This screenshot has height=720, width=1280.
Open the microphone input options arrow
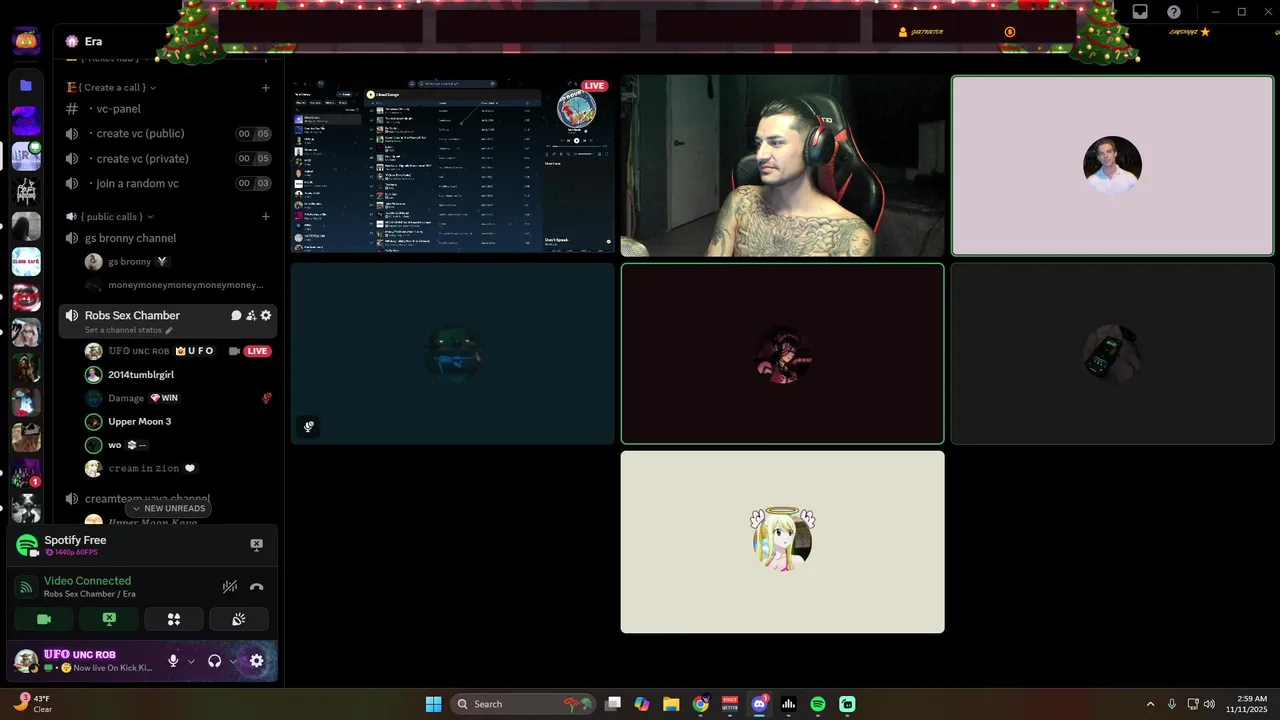(x=191, y=661)
